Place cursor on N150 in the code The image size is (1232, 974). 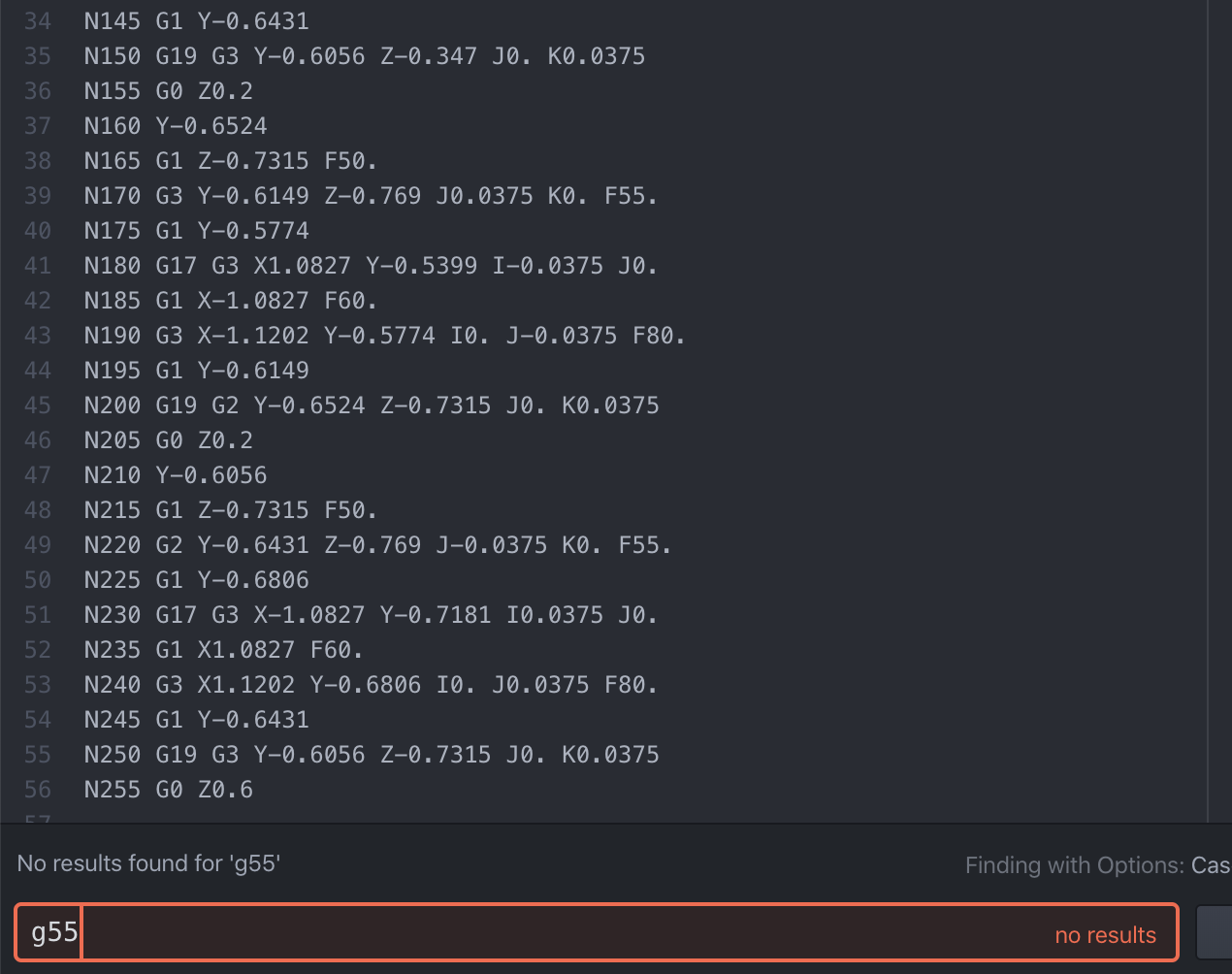click(x=112, y=56)
